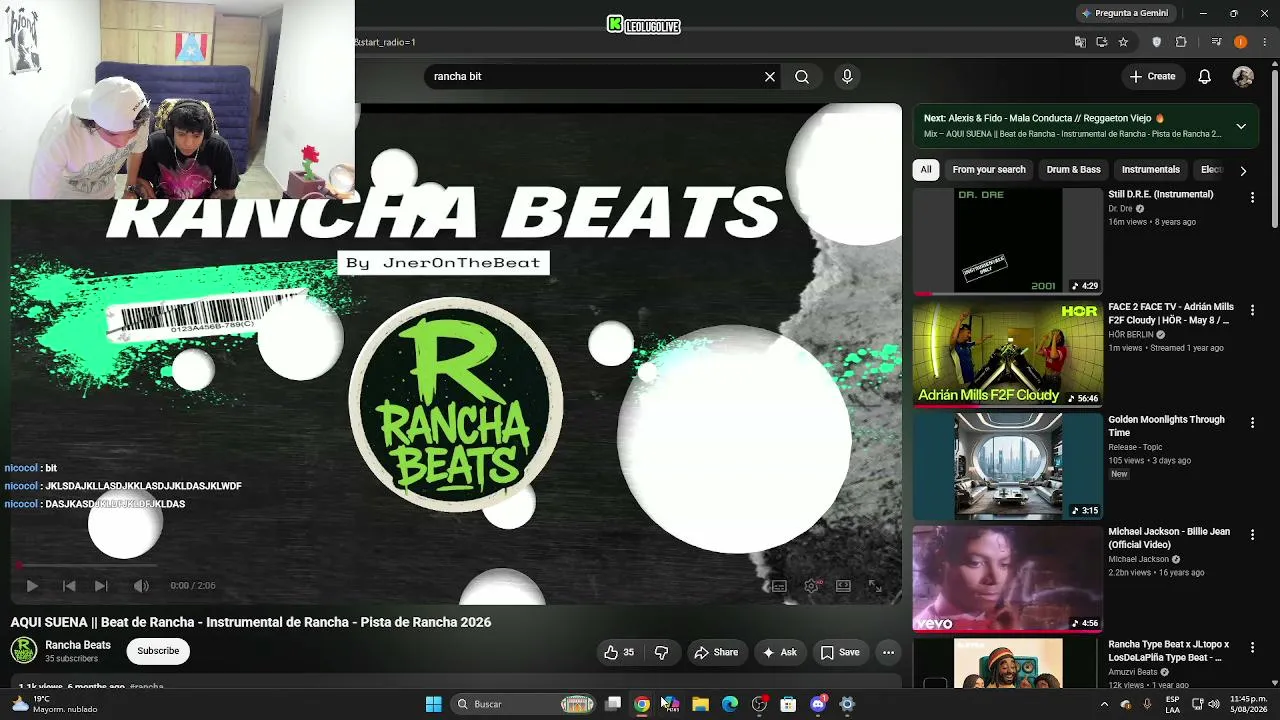Show hidden system tray icons
The height and width of the screenshot is (720, 1280).
(1104, 704)
